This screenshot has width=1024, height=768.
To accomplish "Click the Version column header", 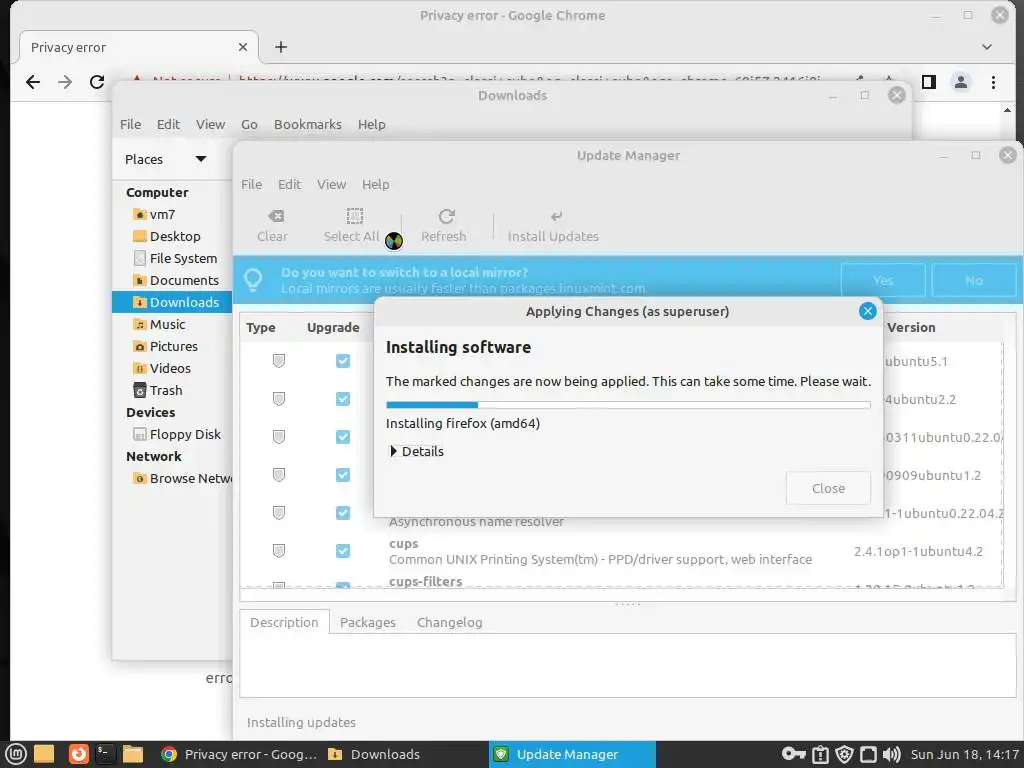I will (x=911, y=327).
